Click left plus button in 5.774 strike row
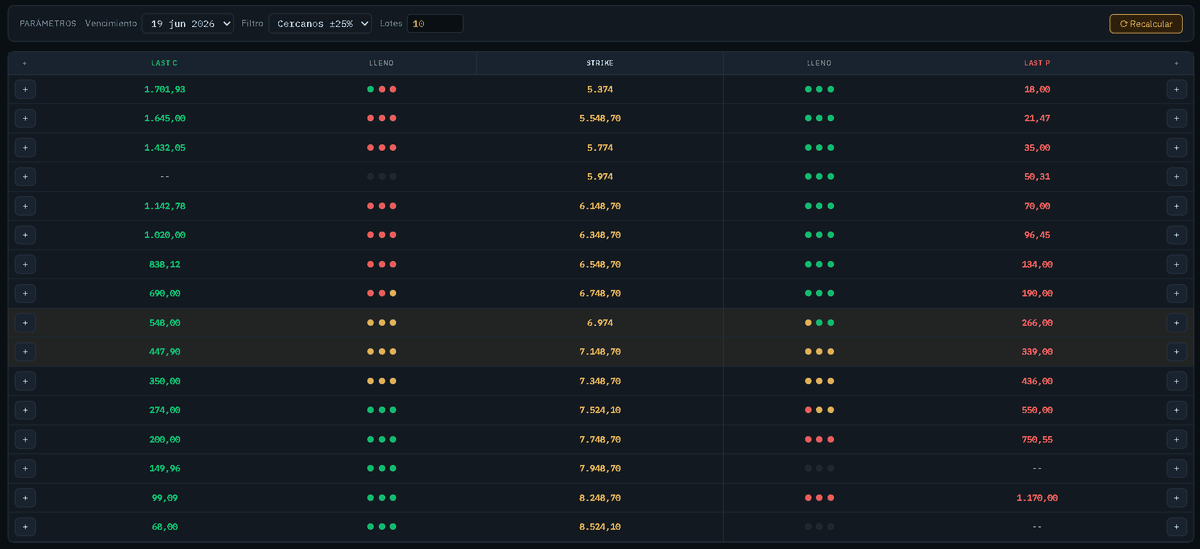 25,147
